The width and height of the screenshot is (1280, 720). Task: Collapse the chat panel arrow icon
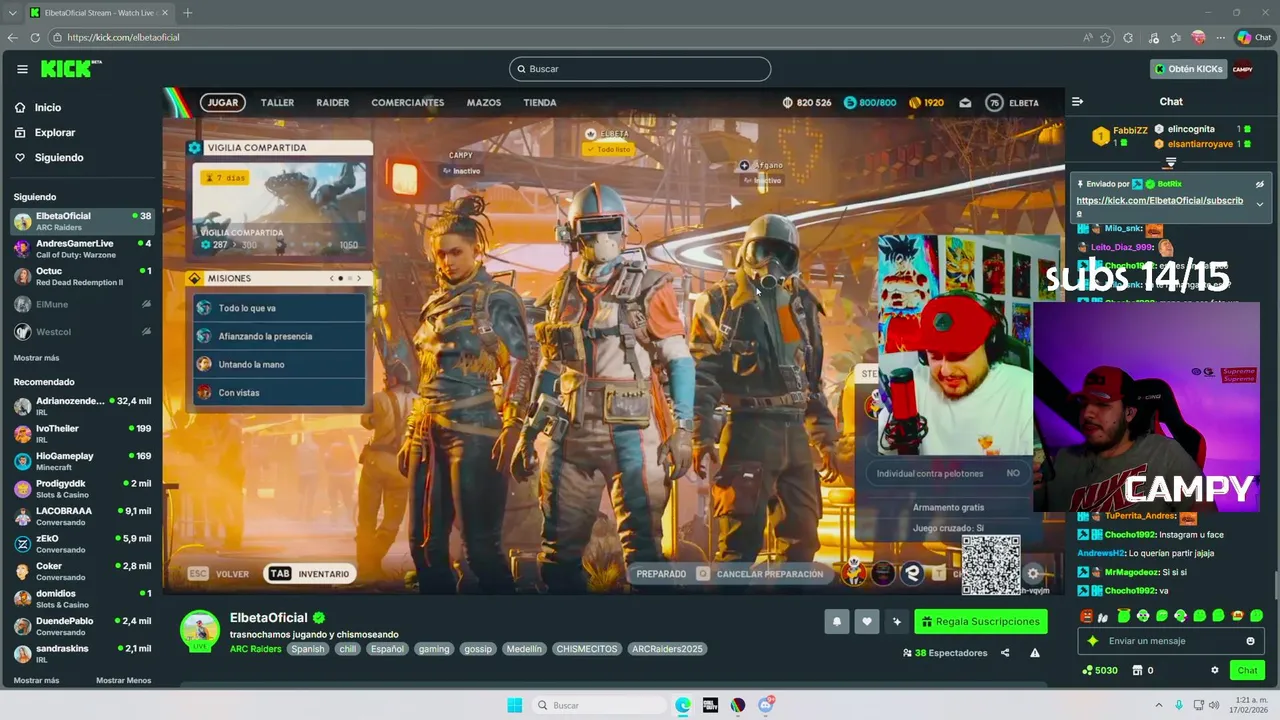(1077, 102)
